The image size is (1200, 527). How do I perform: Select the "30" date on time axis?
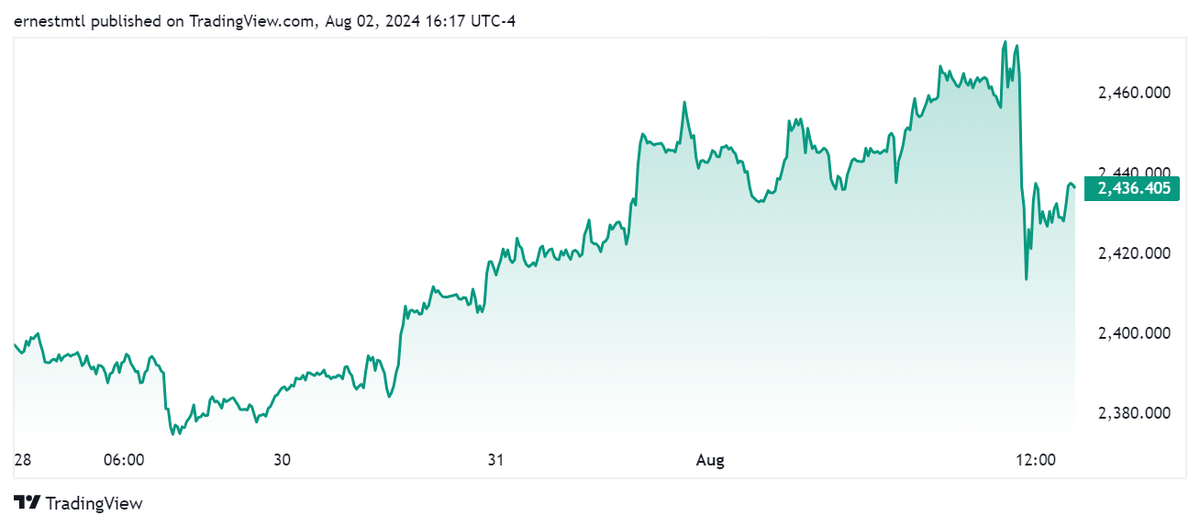point(283,460)
